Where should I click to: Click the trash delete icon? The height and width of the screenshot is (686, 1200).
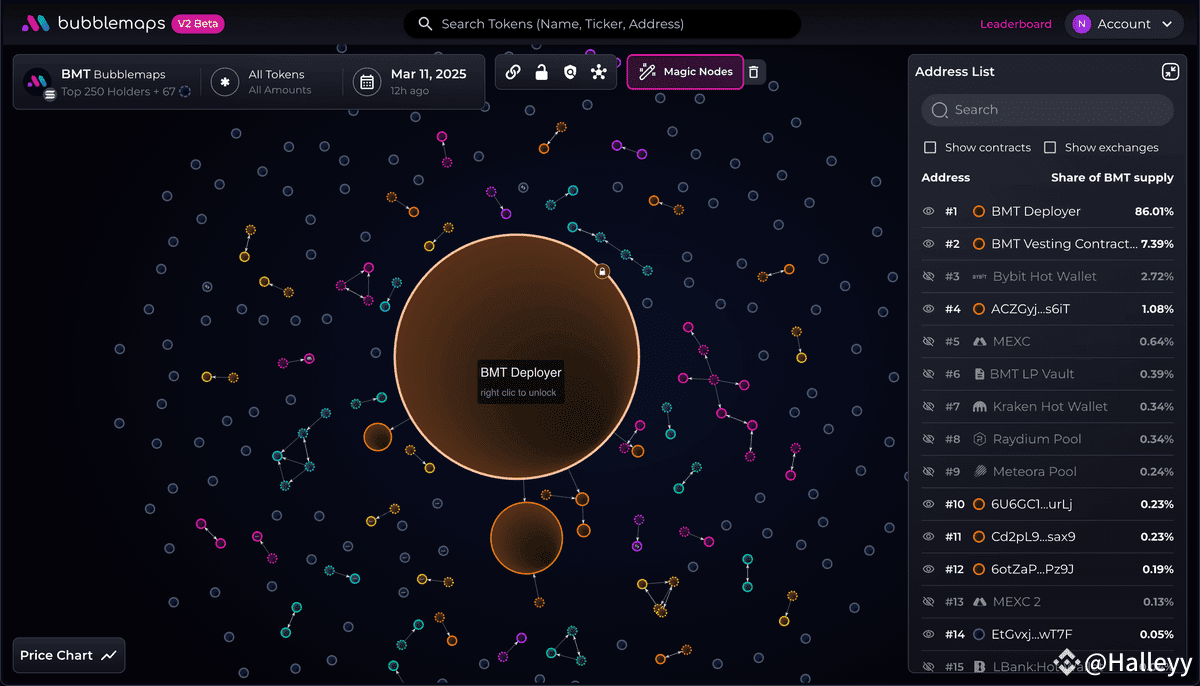click(x=754, y=72)
